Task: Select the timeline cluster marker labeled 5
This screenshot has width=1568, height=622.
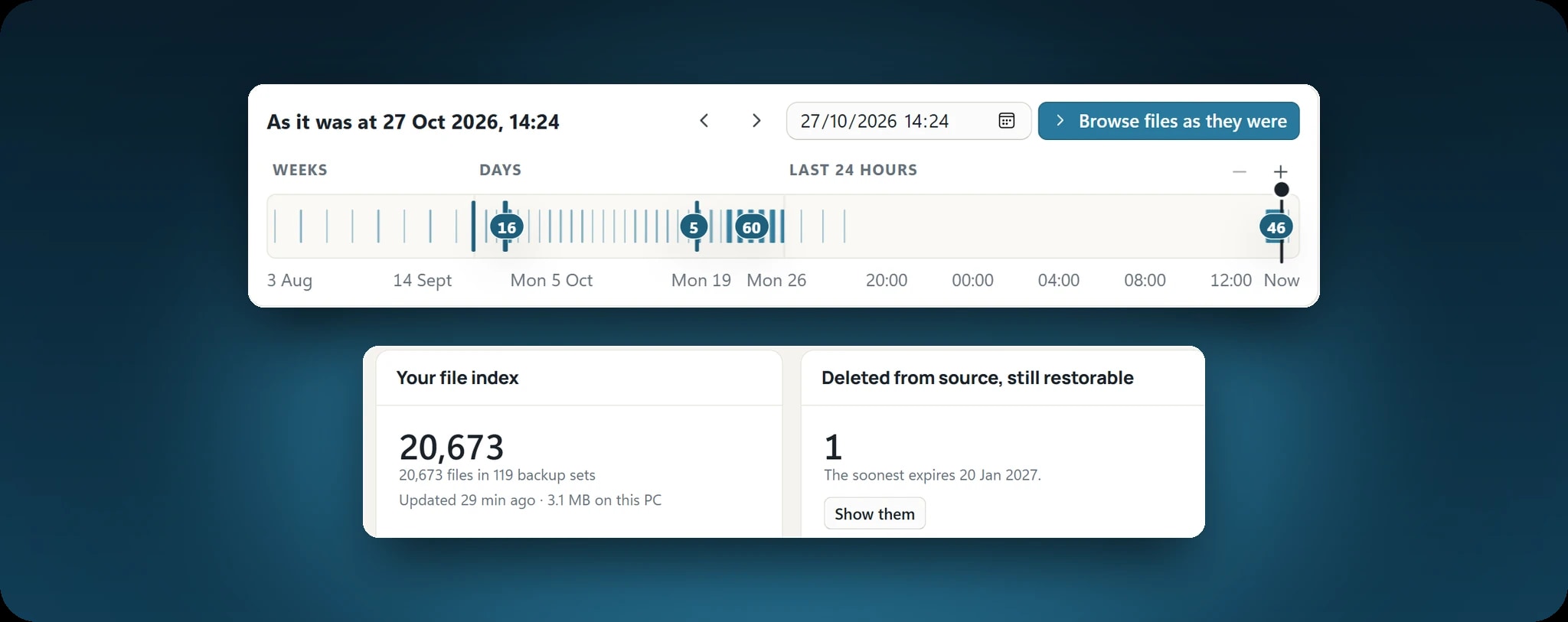Action: (694, 227)
